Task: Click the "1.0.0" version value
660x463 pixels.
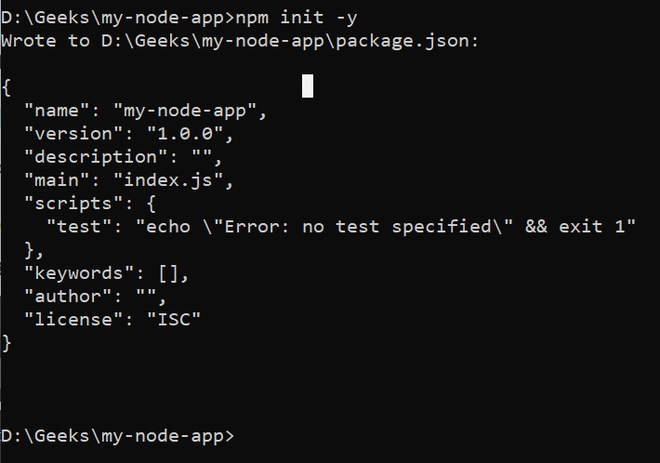Action: 190,134
